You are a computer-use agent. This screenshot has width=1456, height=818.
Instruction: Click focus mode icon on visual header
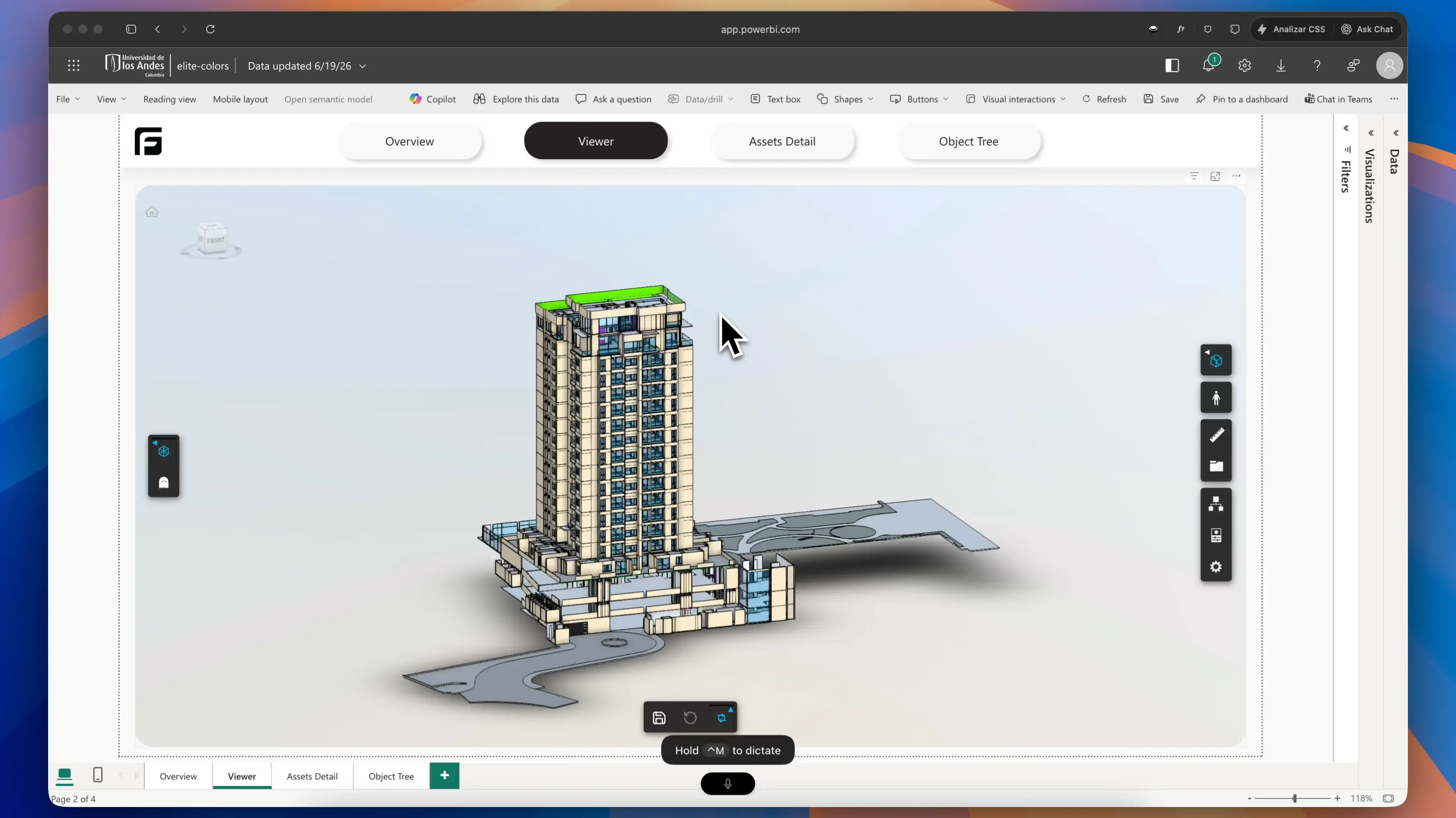[x=1215, y=176]
